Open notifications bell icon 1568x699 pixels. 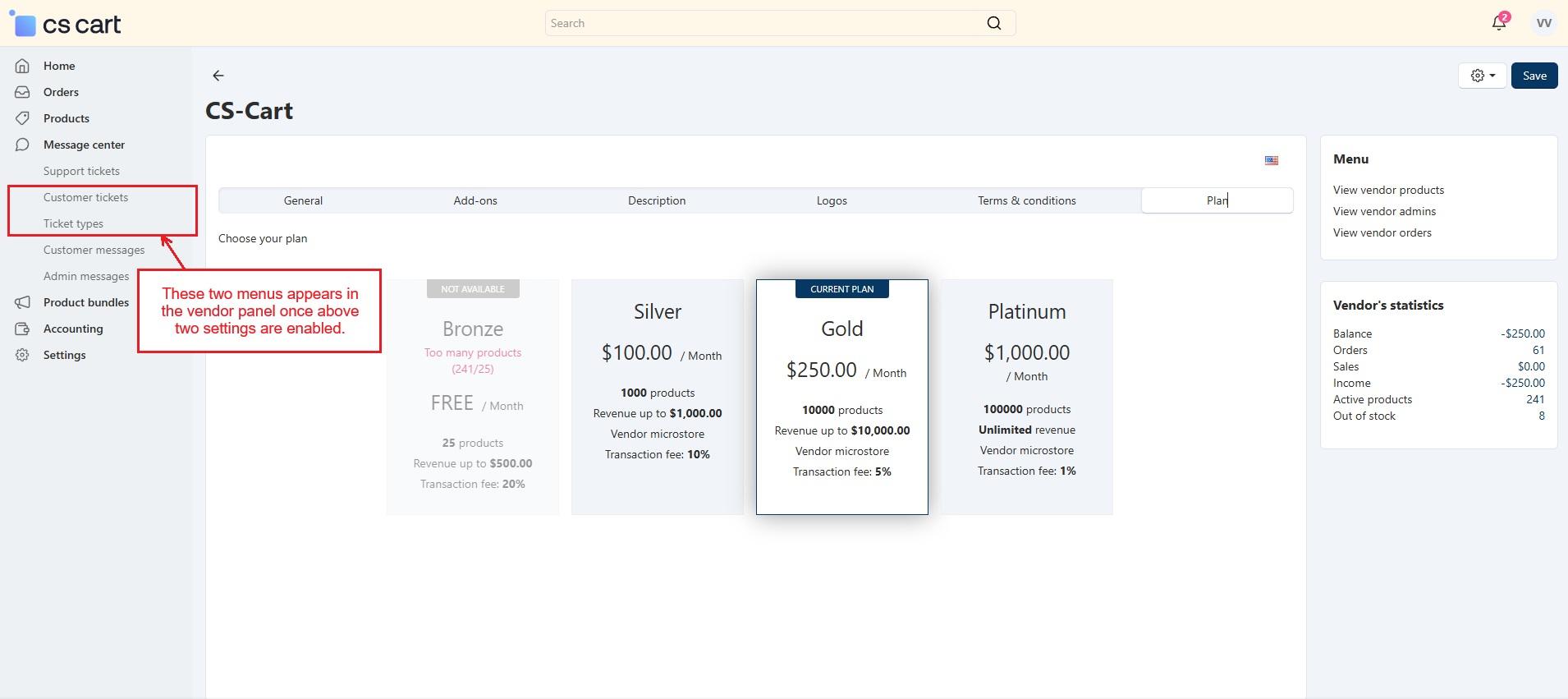coord(1498,23)
